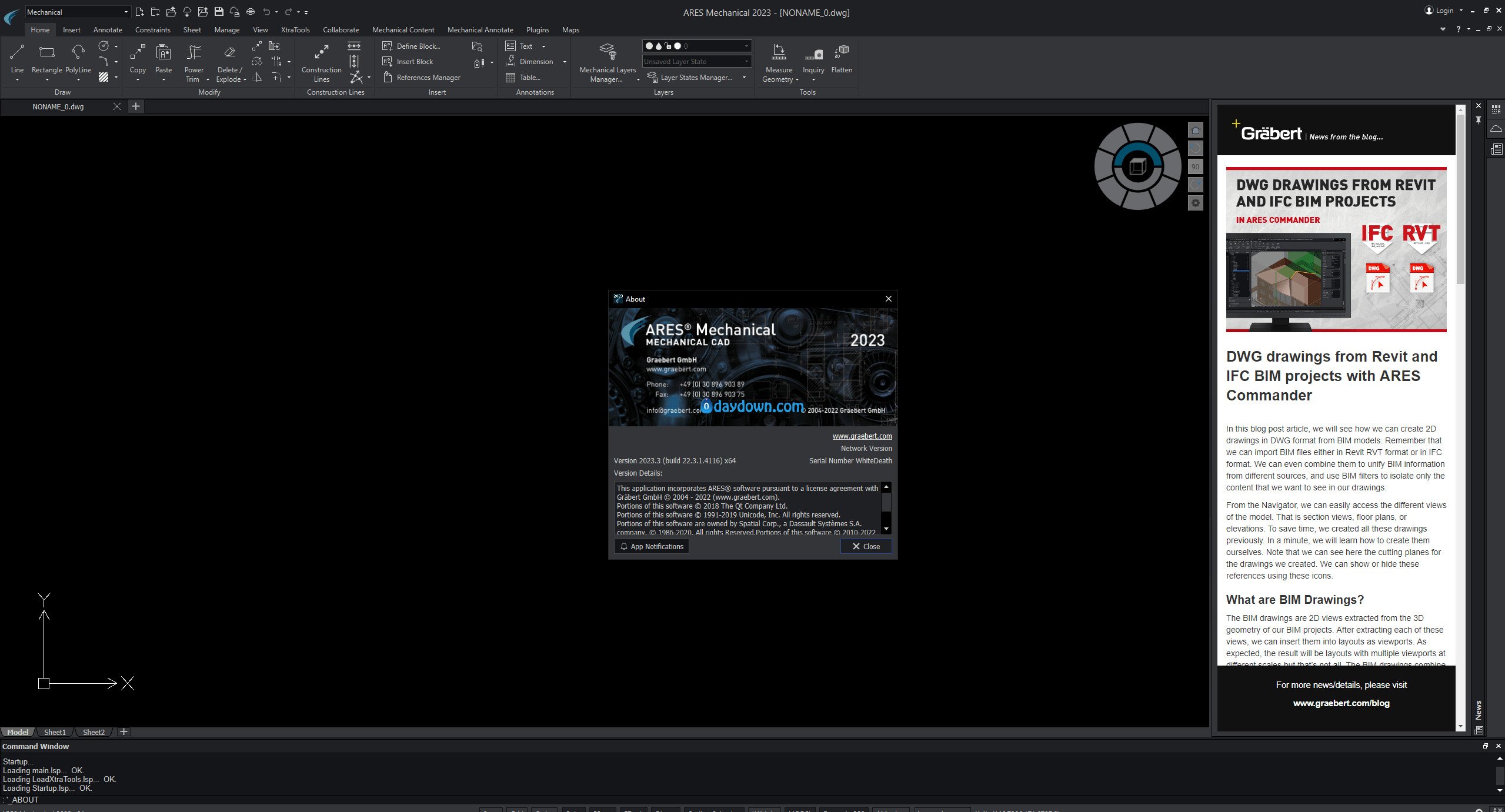This screenshot has width=1505, height=812.
Task: Toggle pin on the News panel
Action: [x=1479, y=120]
